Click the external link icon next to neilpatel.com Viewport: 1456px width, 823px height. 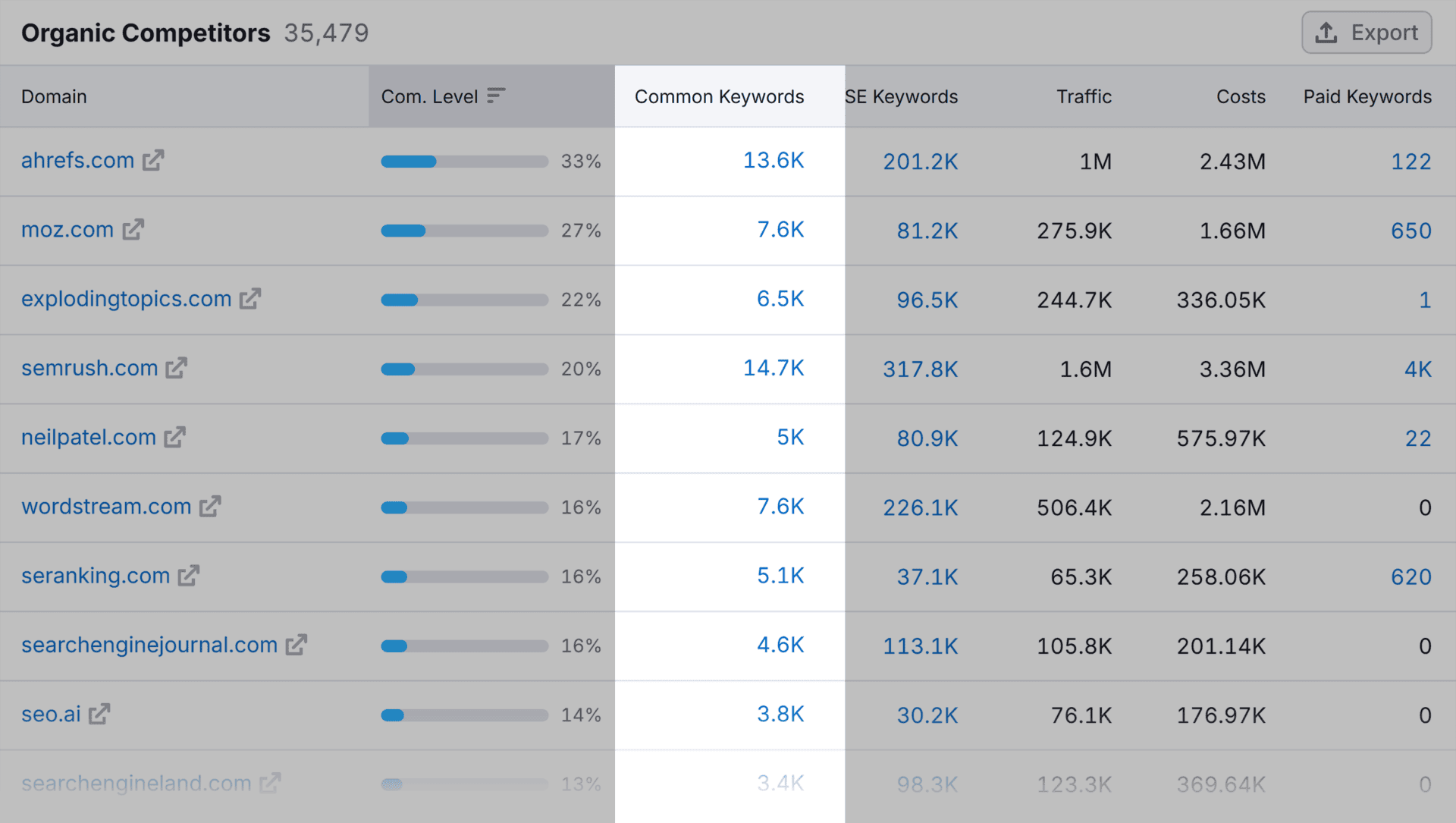point(175,437)
